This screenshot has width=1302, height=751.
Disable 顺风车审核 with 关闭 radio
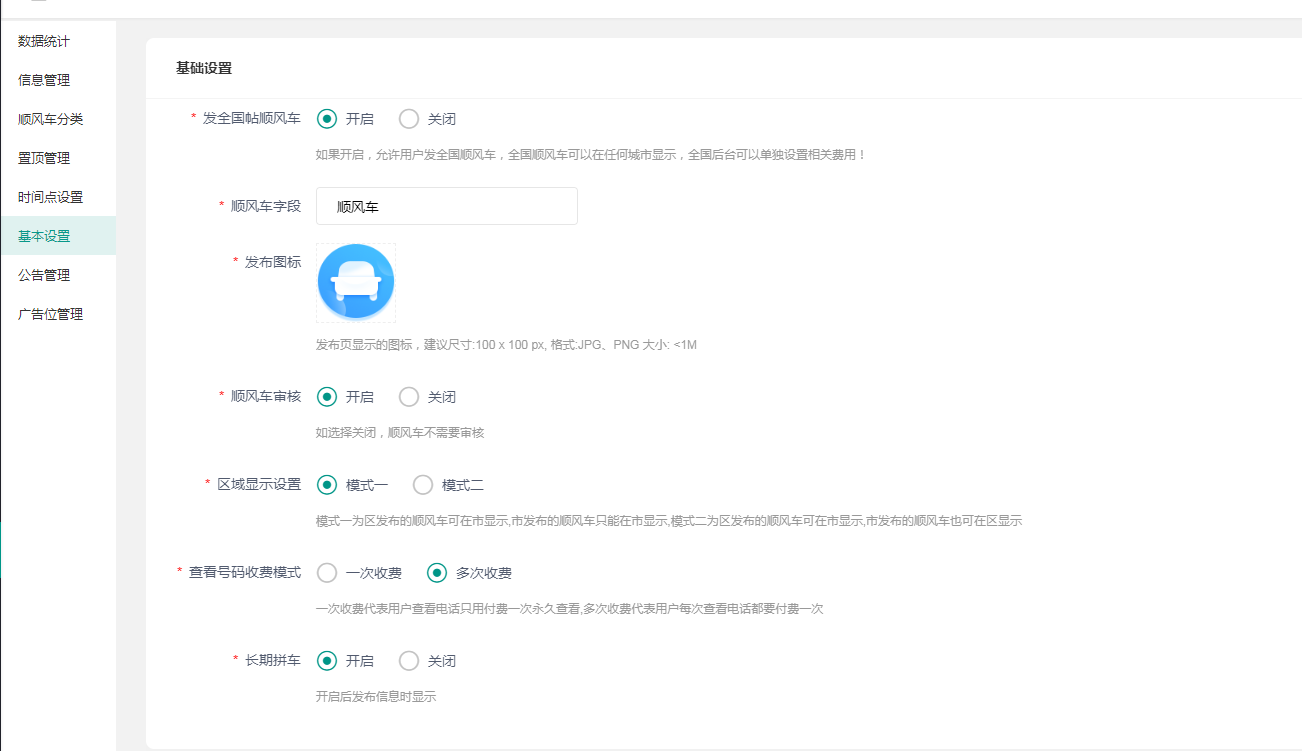(x=409, y=397)
